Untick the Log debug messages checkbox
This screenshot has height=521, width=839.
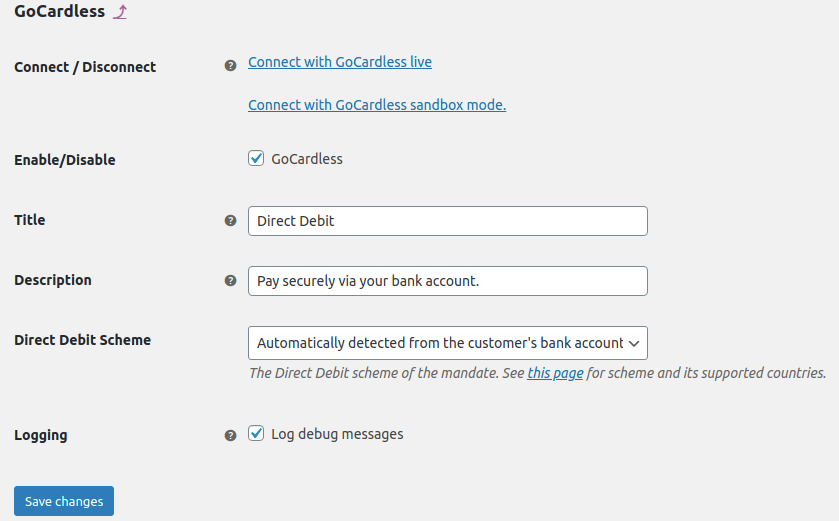click(x=256, y=433)
